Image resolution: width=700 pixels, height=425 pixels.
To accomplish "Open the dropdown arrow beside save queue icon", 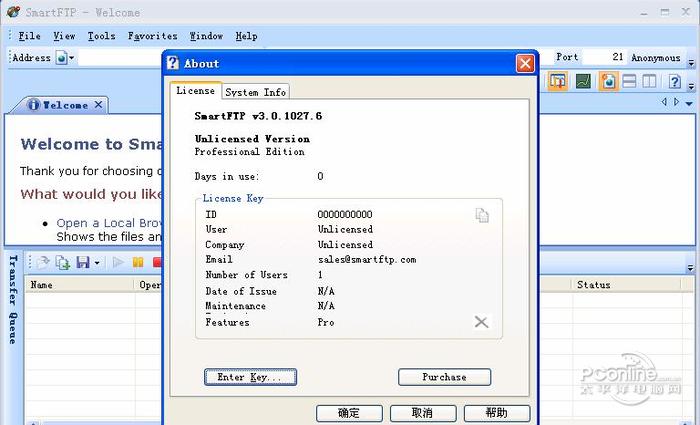I will point(97,262).
